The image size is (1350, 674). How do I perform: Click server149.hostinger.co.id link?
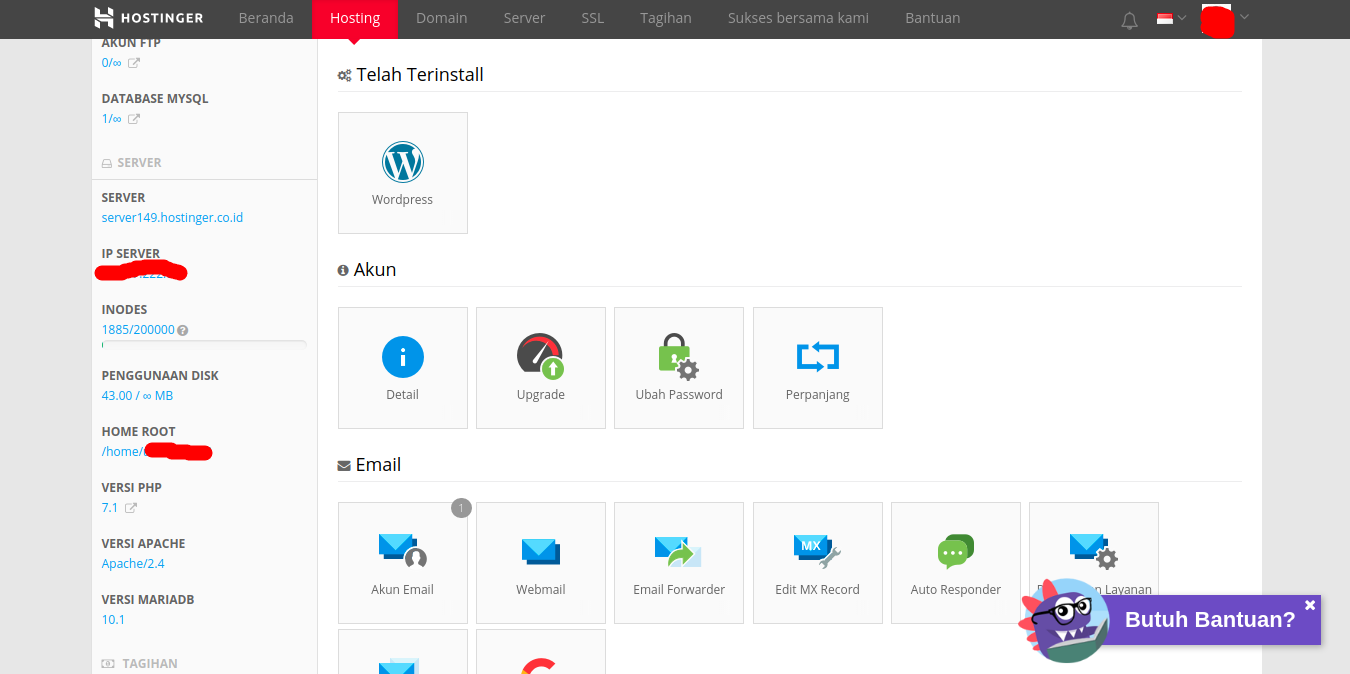tap(172, 218)
